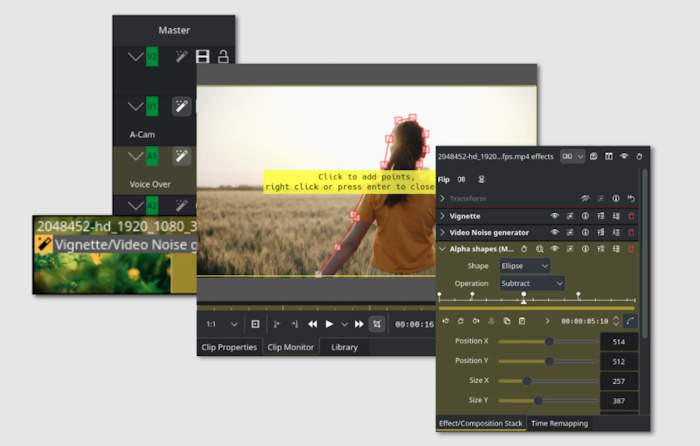Move Alpha shapes effect down in stack
Screen dimensions: 700x446
coord(616,249)
